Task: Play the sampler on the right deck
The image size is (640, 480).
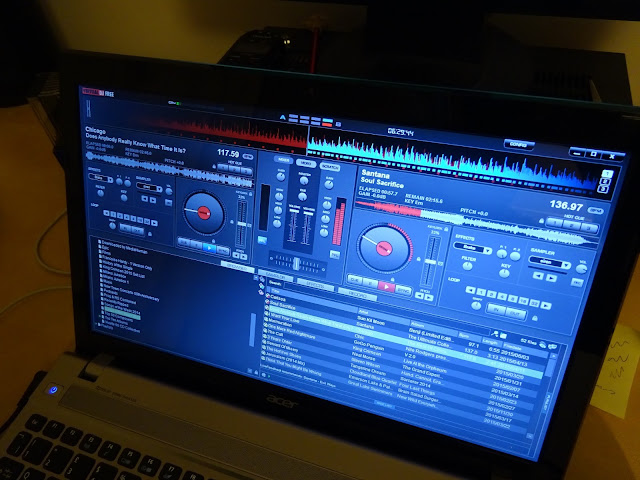Action: (x=551, y=278)
